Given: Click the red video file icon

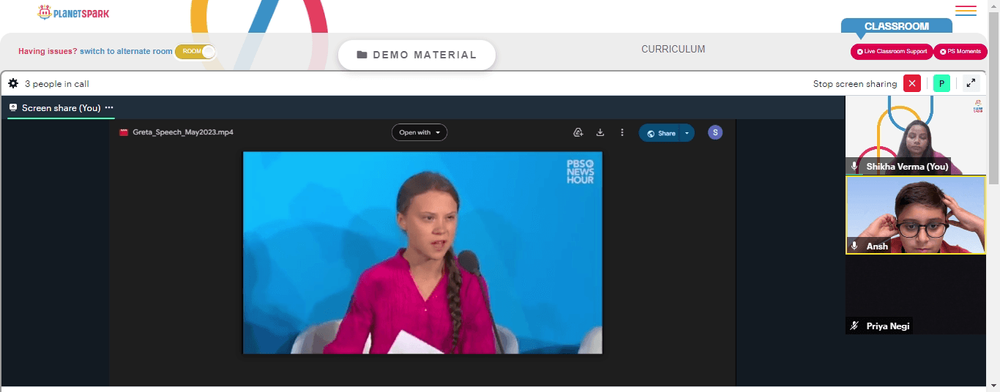Looking at the screenshot, I should point(124,133).
